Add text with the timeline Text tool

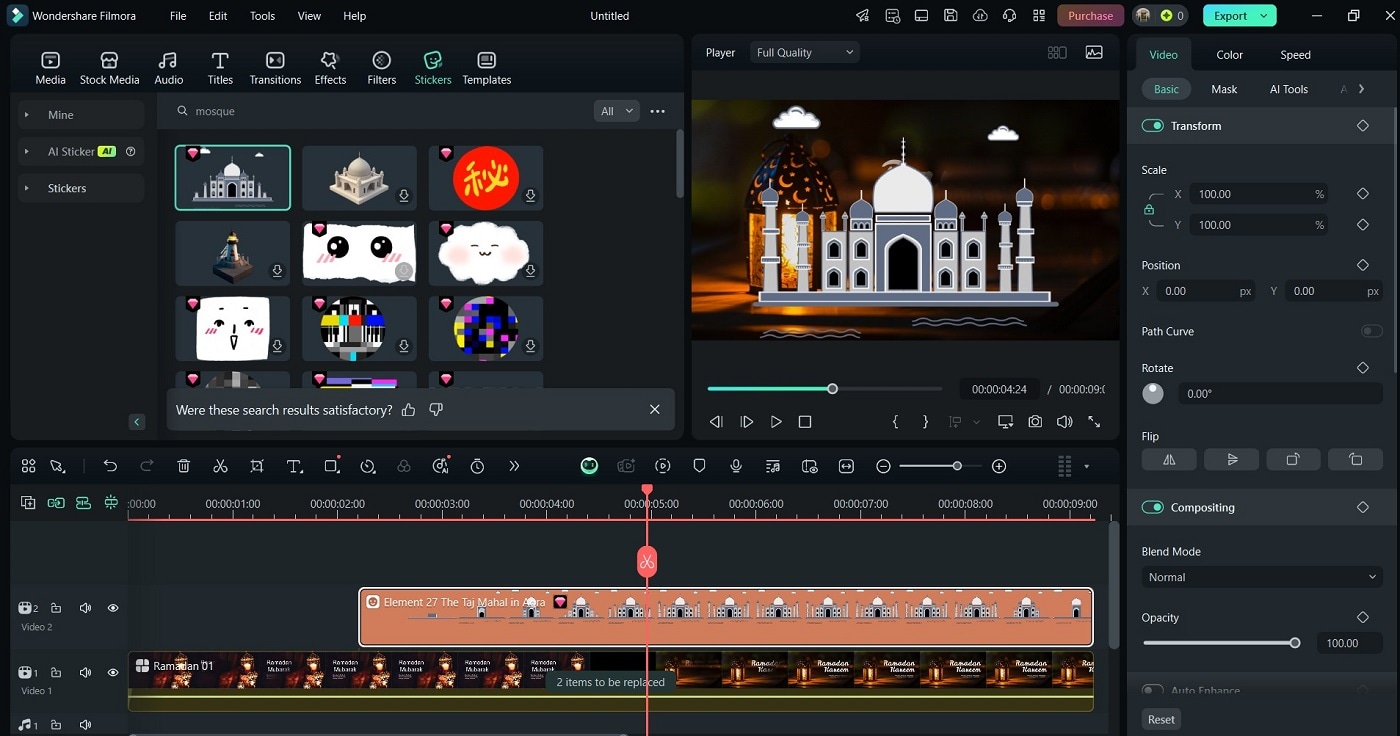coord(294,466)
